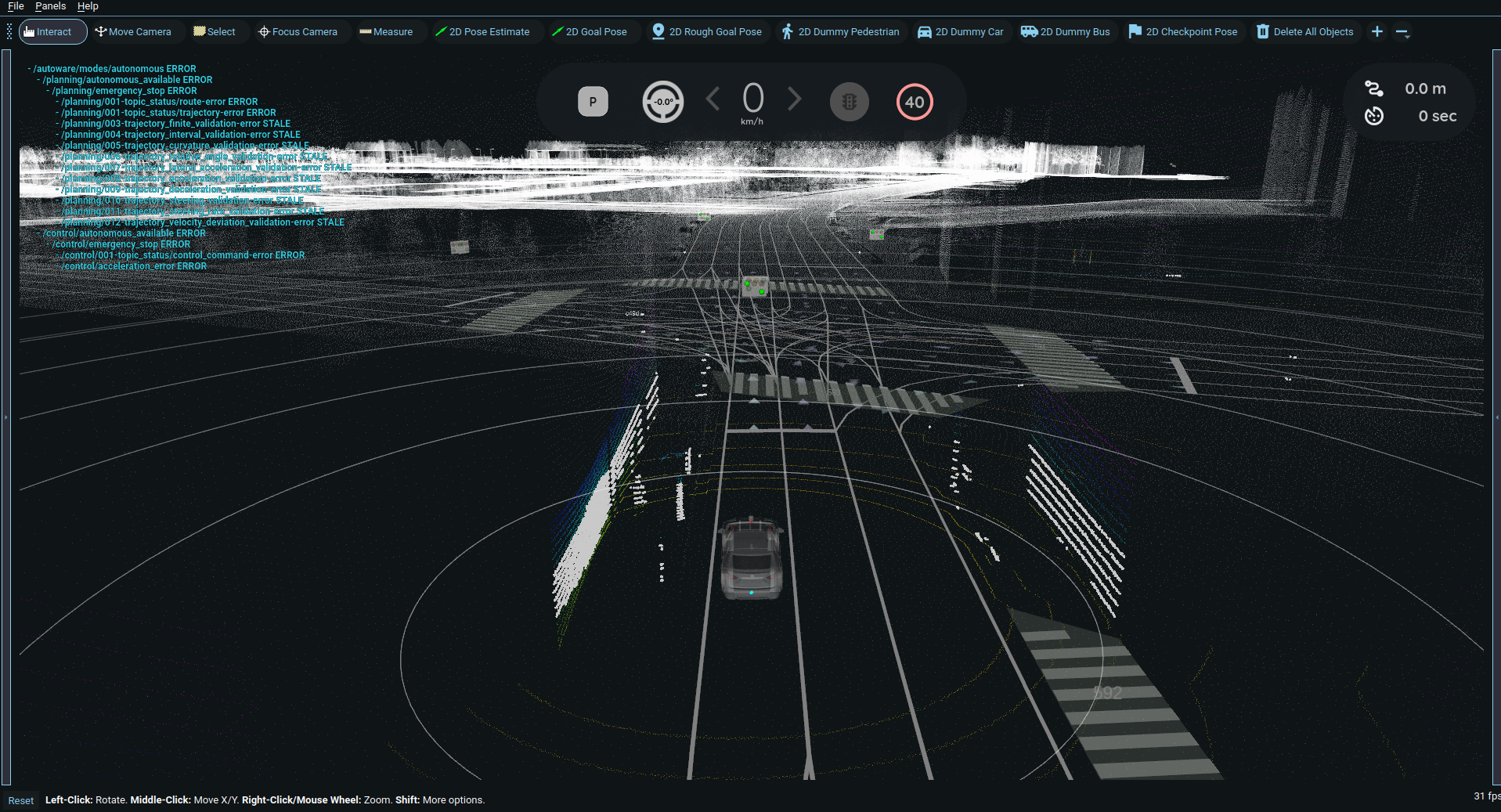Expand the collapsed left side panel arrow
The image size is (1501, 812).
pos(6,417)
